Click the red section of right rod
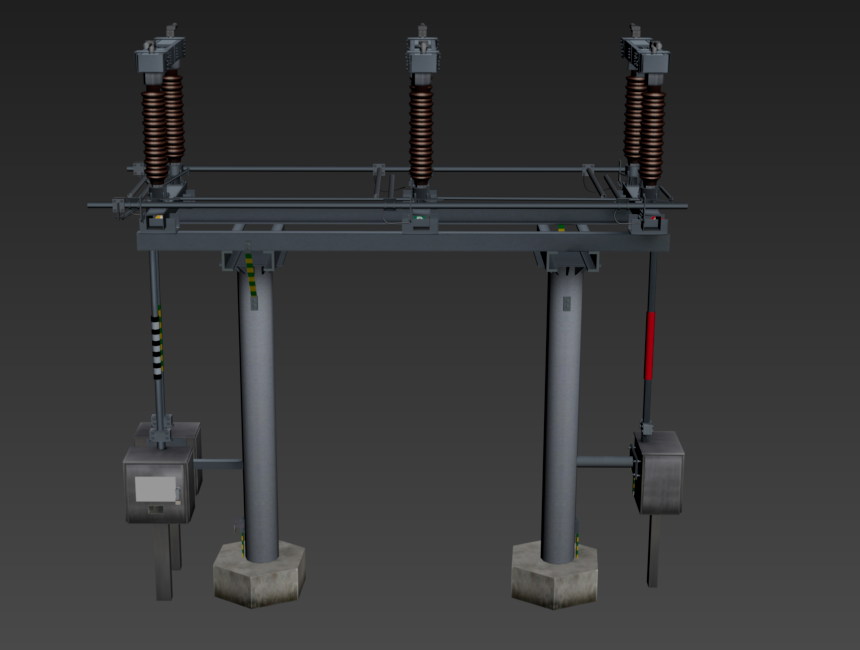 click(650, 345)
